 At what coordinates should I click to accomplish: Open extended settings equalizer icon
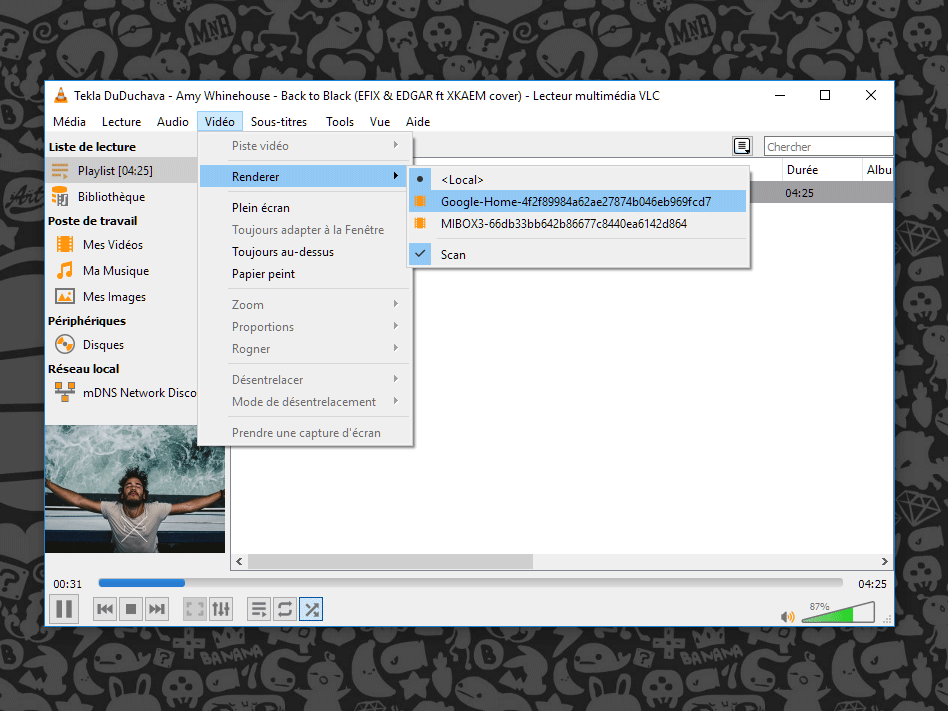221,609
